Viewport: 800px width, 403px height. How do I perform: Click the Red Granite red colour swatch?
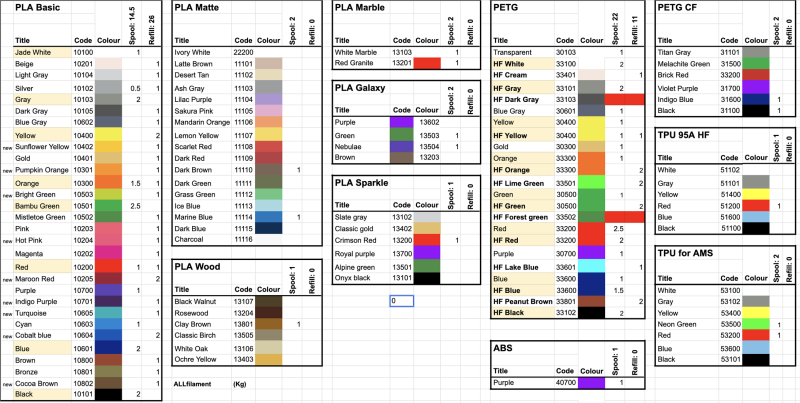click(427, 63)
